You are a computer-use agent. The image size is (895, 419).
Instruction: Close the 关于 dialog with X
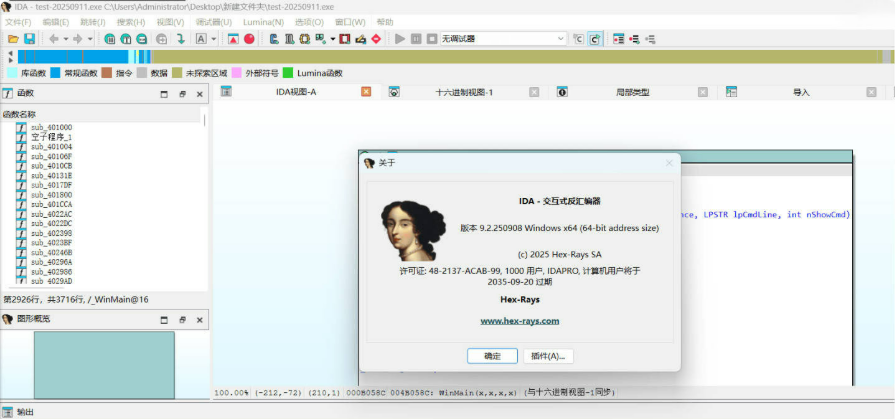point(669,163)
